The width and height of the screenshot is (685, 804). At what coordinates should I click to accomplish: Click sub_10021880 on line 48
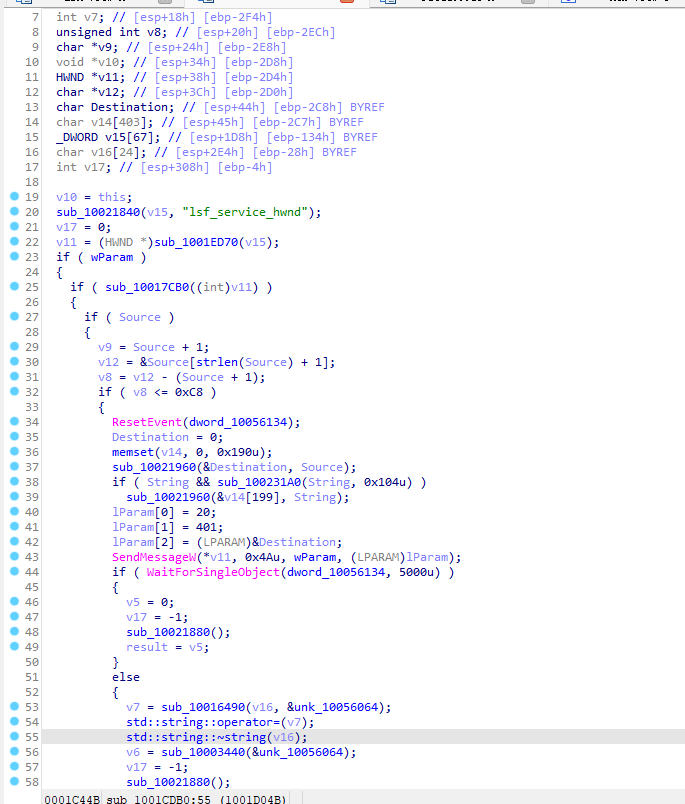click(168, 632)
